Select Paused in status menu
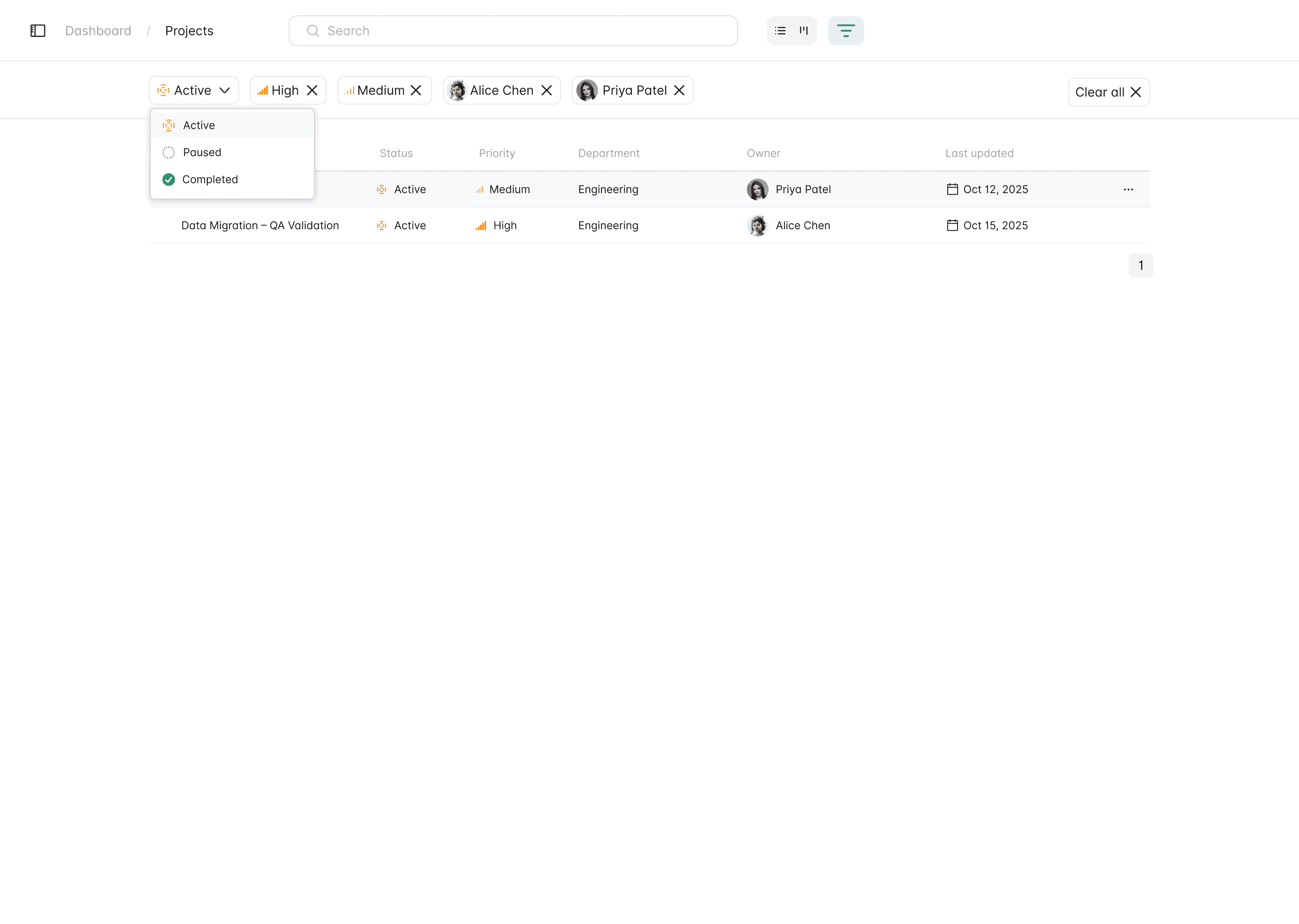This screenshot has width=1299, height=924. click(x=202, y=153)
